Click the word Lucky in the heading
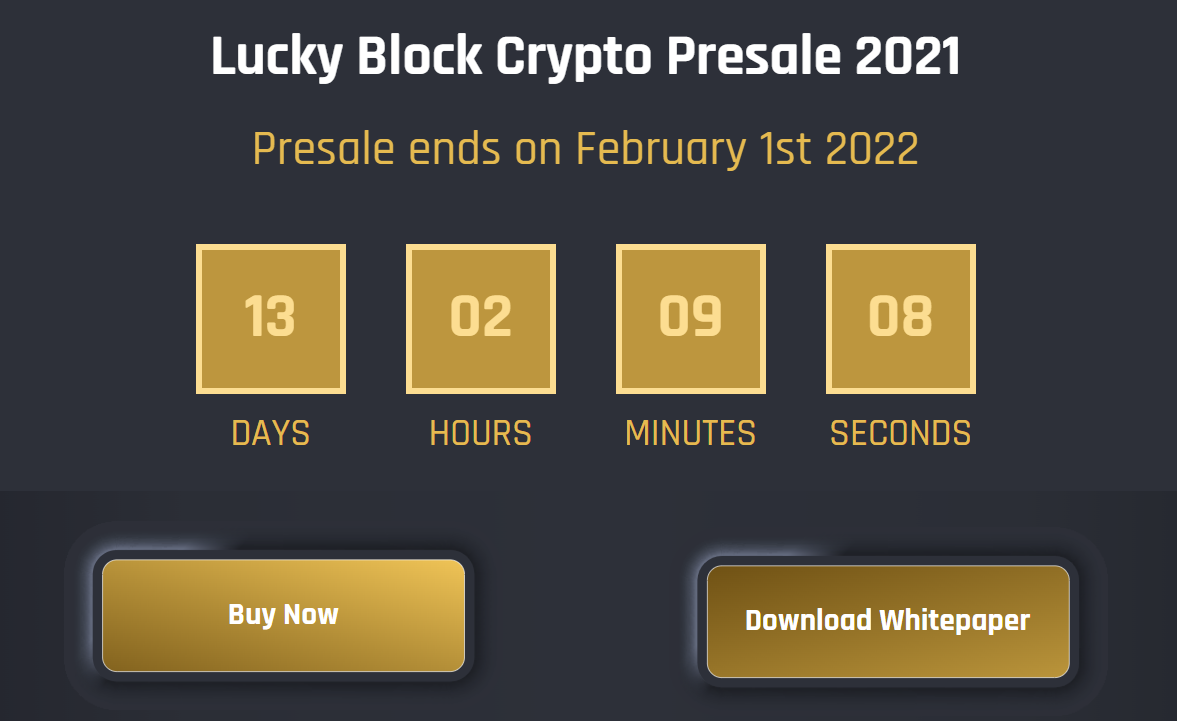The image size is (1177, 721). click(x=277, y=58)
